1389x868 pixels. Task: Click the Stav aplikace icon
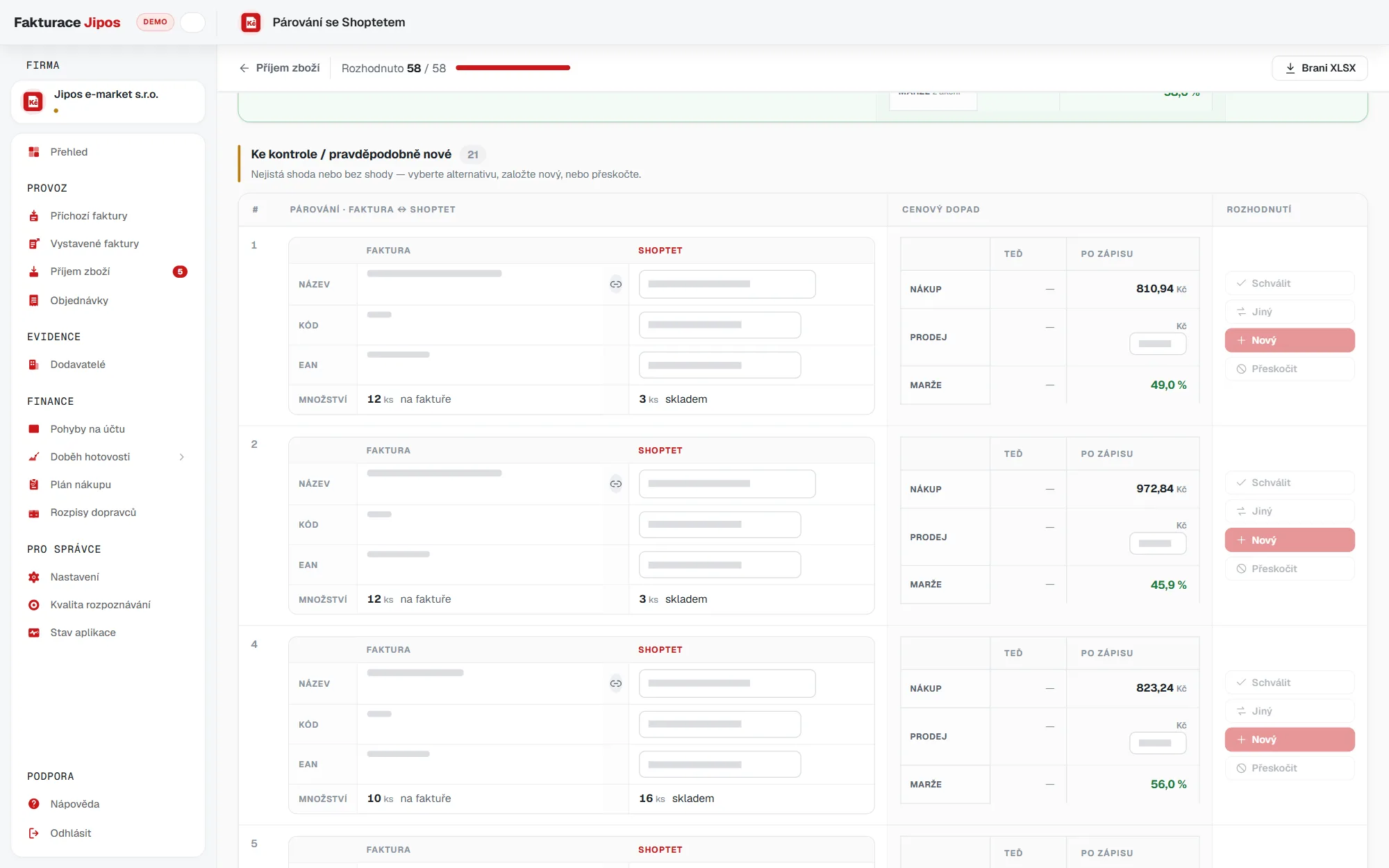[33, 633]
